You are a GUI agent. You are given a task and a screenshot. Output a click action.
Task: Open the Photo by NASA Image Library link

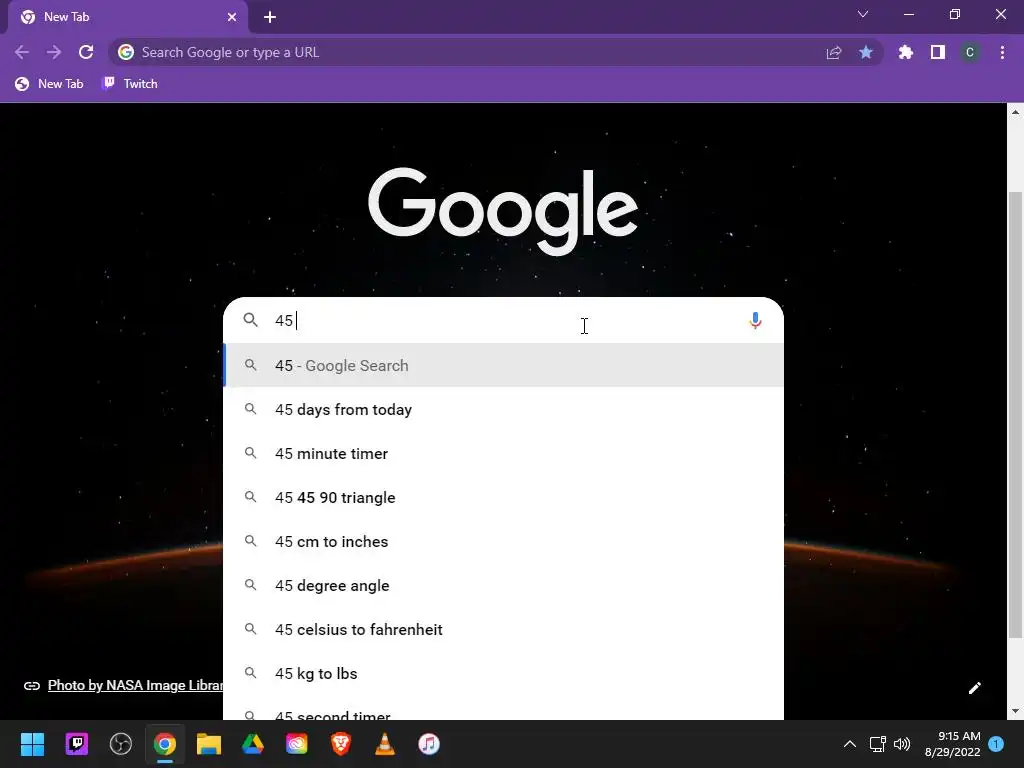[135, 685]
